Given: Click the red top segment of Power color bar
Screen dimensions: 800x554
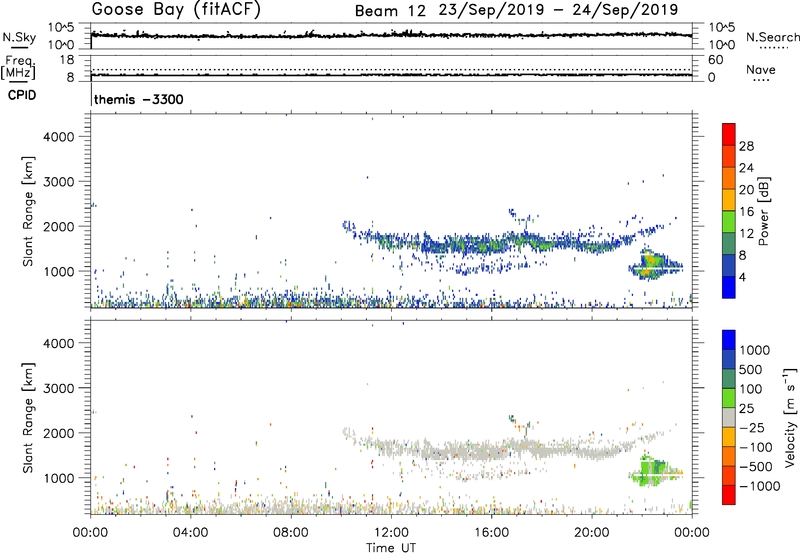Looking at the screenshot, I should click(729, 132).
